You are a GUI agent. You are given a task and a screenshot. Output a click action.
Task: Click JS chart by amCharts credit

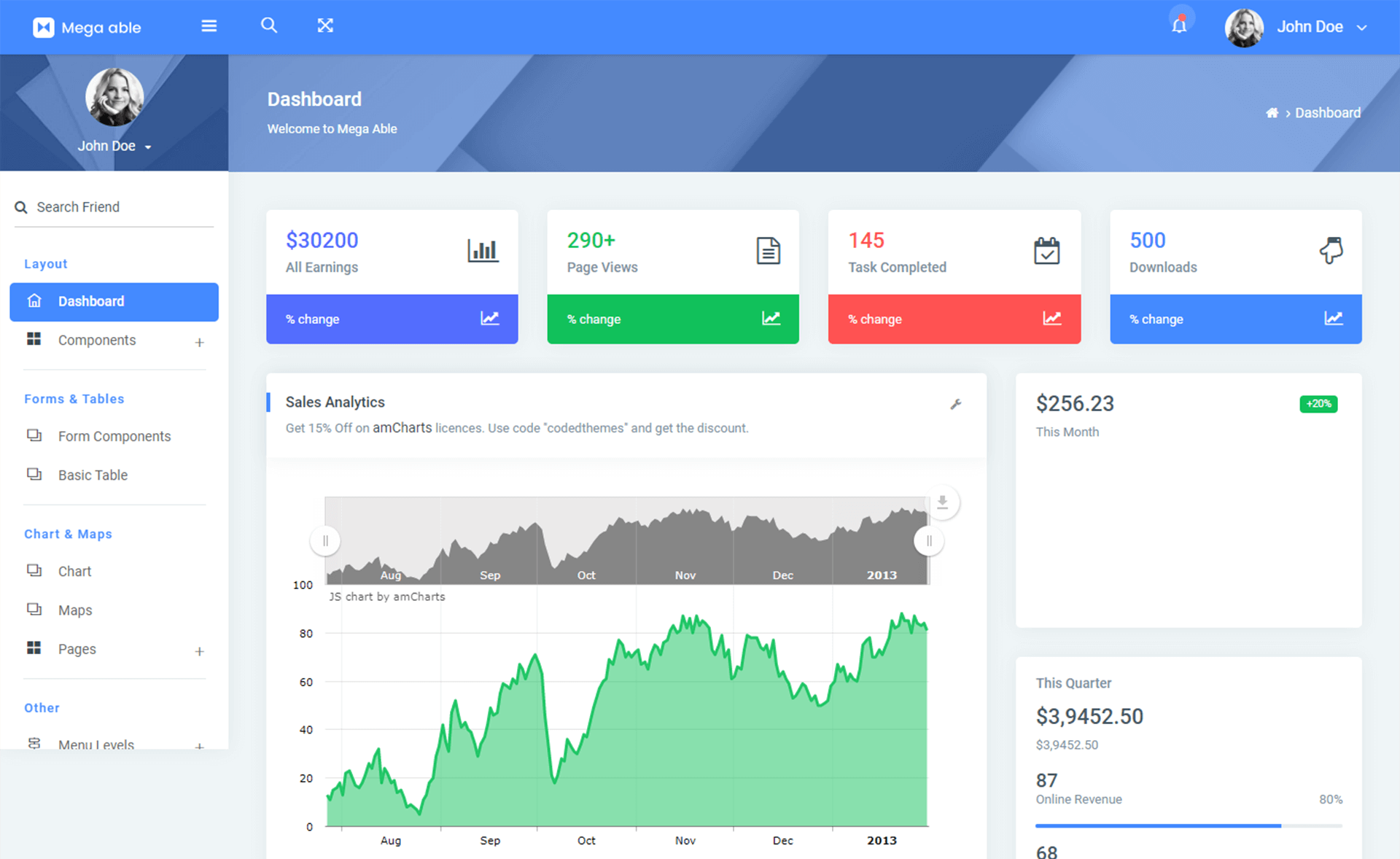(386, 596)
